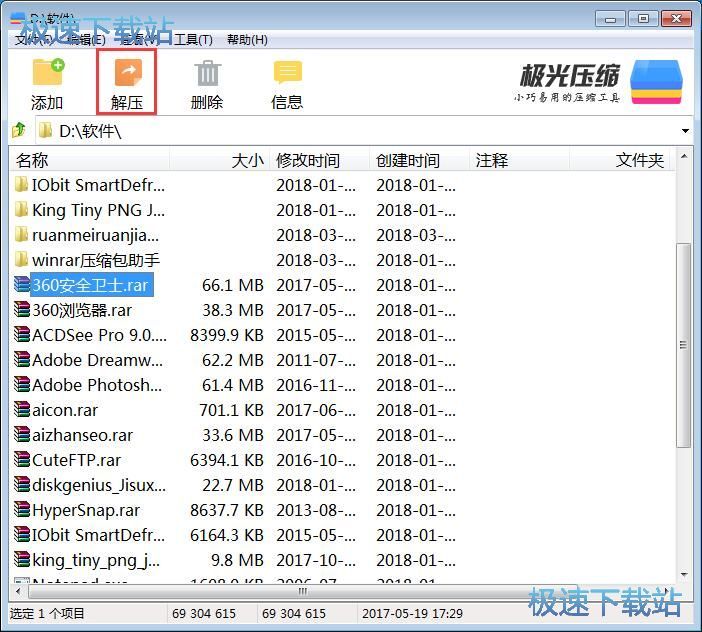Click vertical scrollbar down arrow

point(684,575)
